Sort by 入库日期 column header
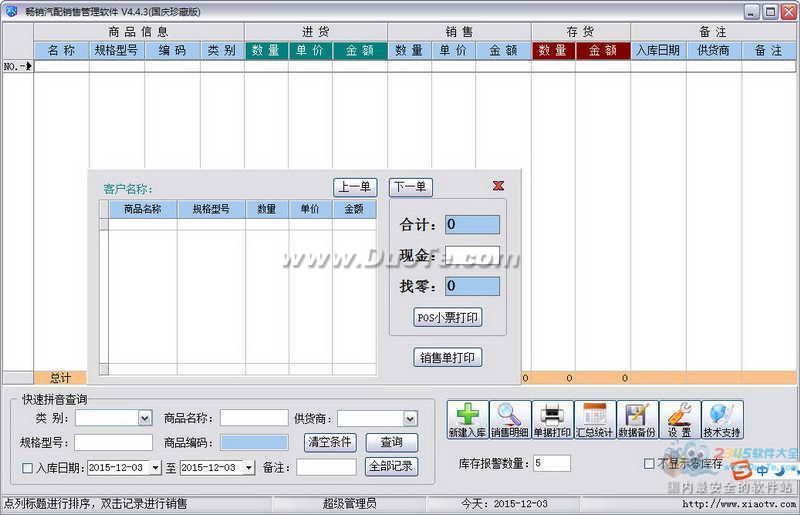800x515 pixels. pyautogui.click(x=658, y=50)
